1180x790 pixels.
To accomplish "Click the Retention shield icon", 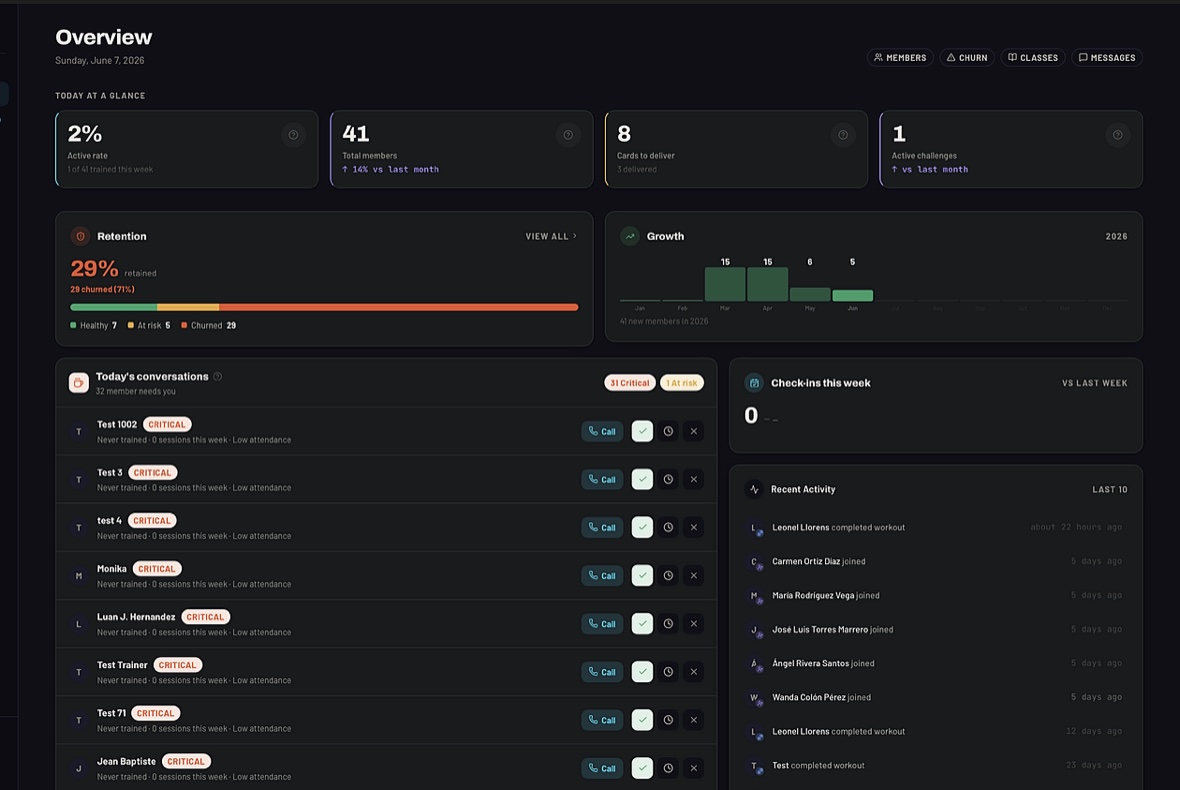I will coord(81,236).
